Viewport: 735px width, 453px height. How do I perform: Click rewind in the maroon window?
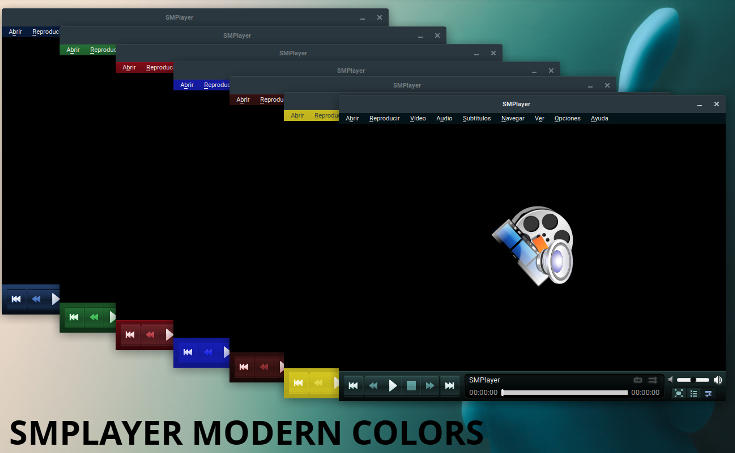pos(264,367)
